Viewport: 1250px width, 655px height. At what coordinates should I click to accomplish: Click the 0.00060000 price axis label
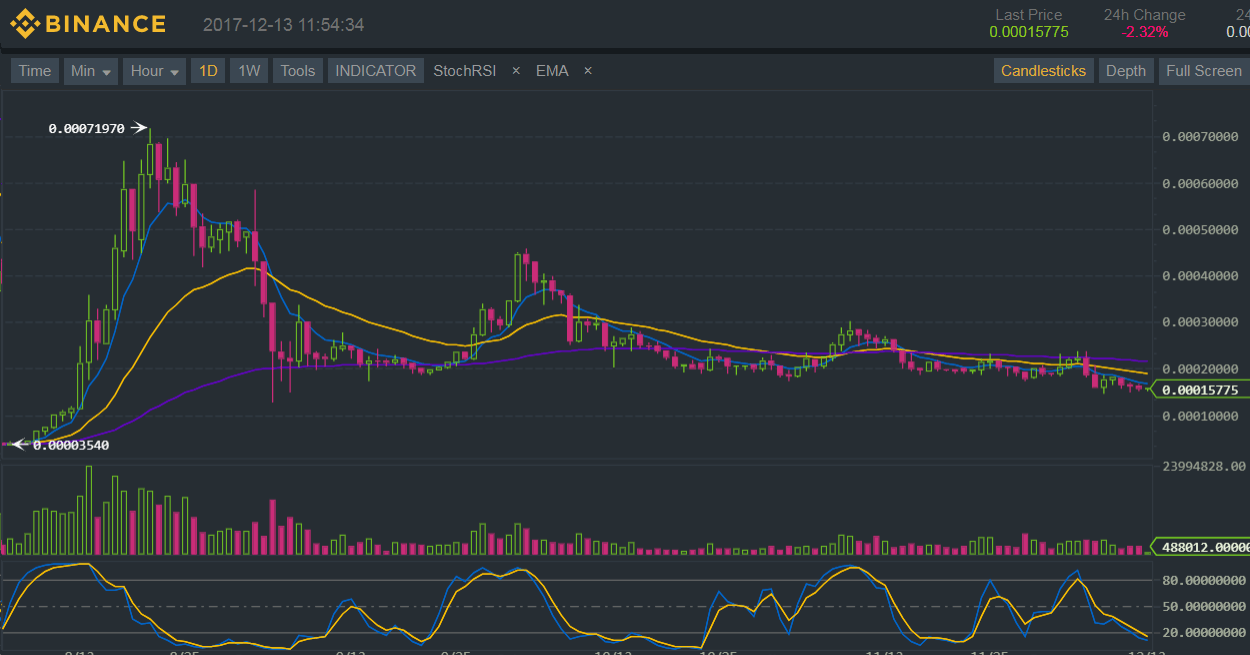(1200, 184)
